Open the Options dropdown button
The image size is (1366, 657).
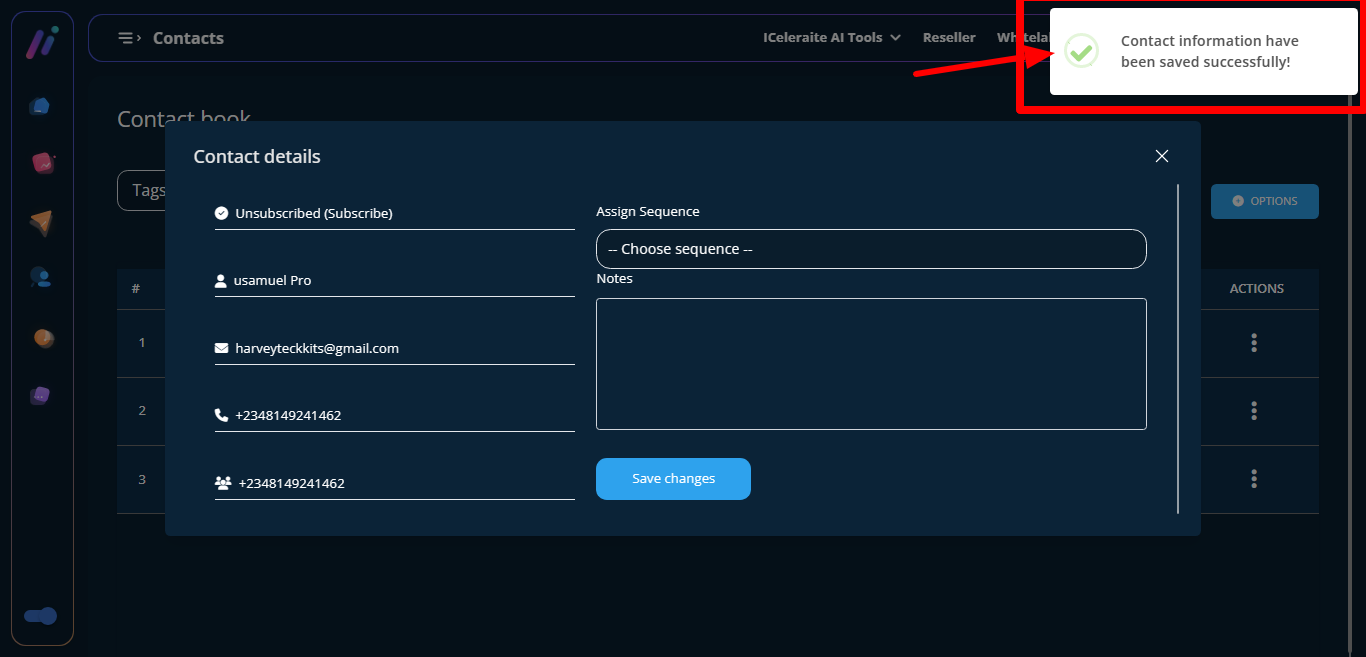pyautogui.click(x=1264, y=201)
